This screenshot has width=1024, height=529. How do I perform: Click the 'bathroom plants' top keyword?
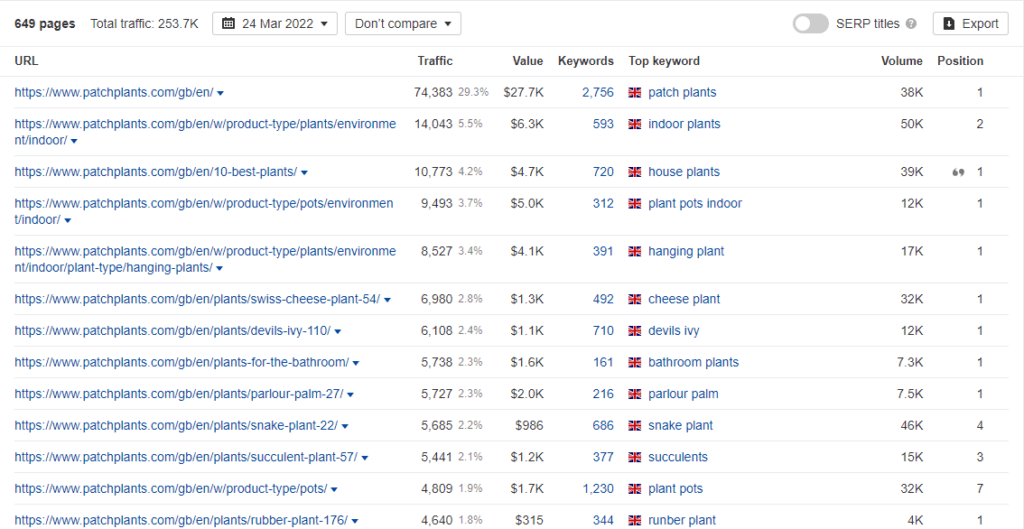(x=694, y=362)
